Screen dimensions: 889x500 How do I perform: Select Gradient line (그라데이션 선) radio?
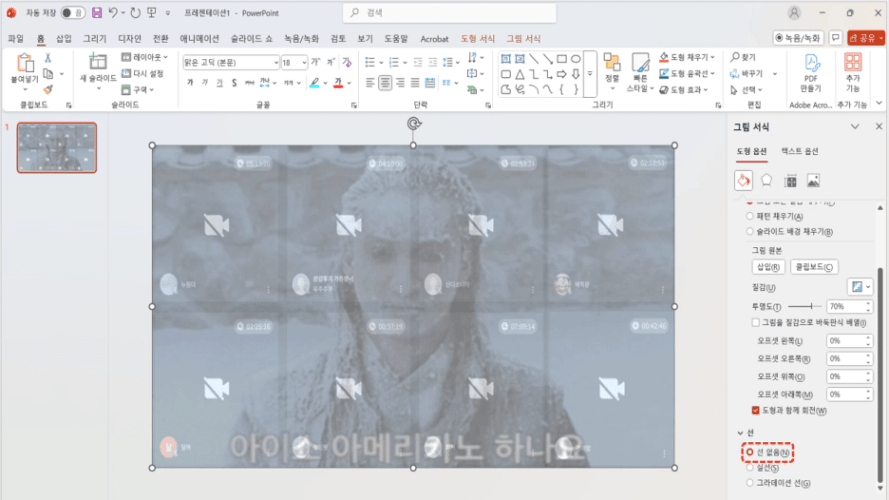pyautogui.click(x=750, y=483)
